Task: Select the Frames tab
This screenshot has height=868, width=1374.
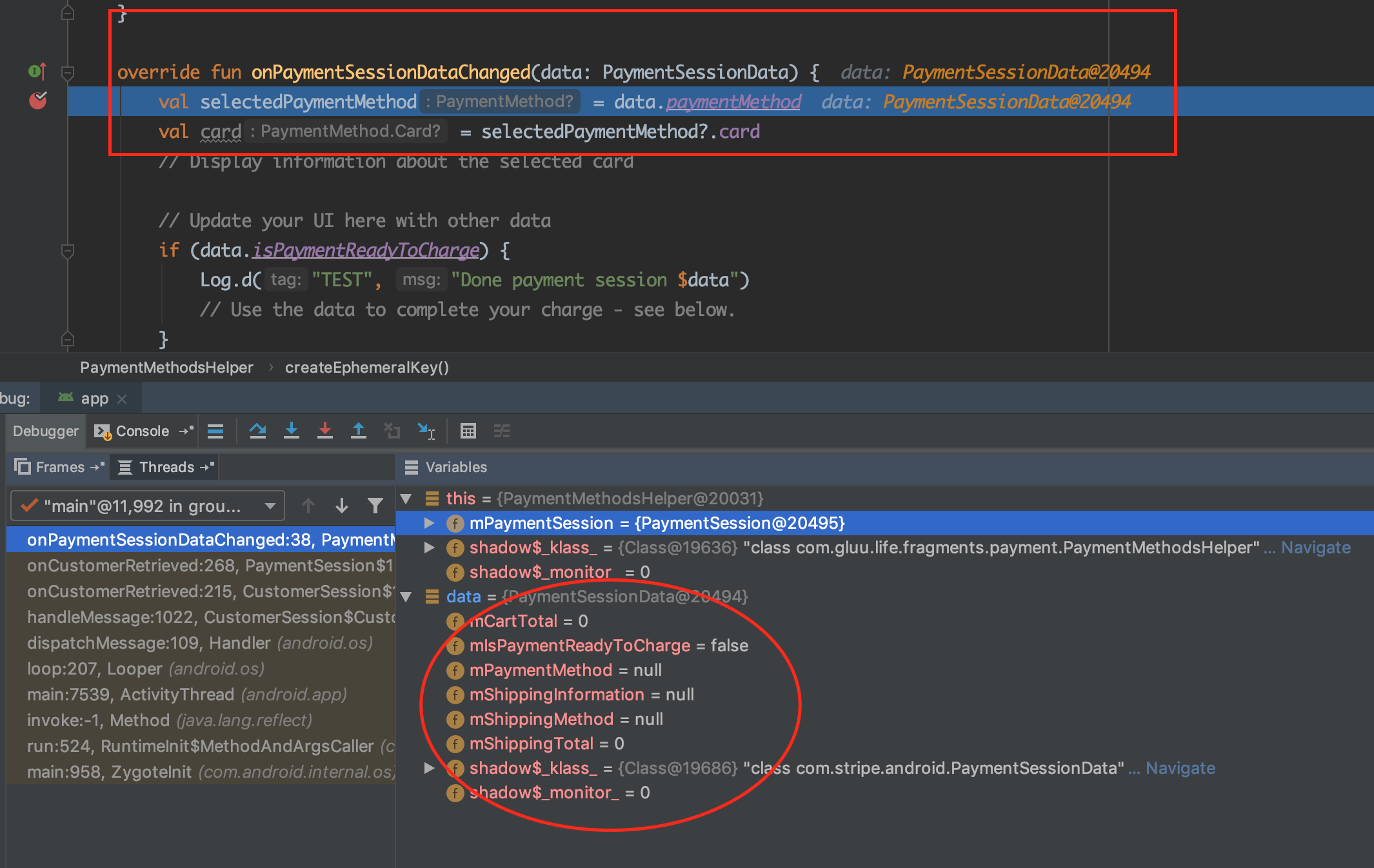Action: [x=59, y=467]
